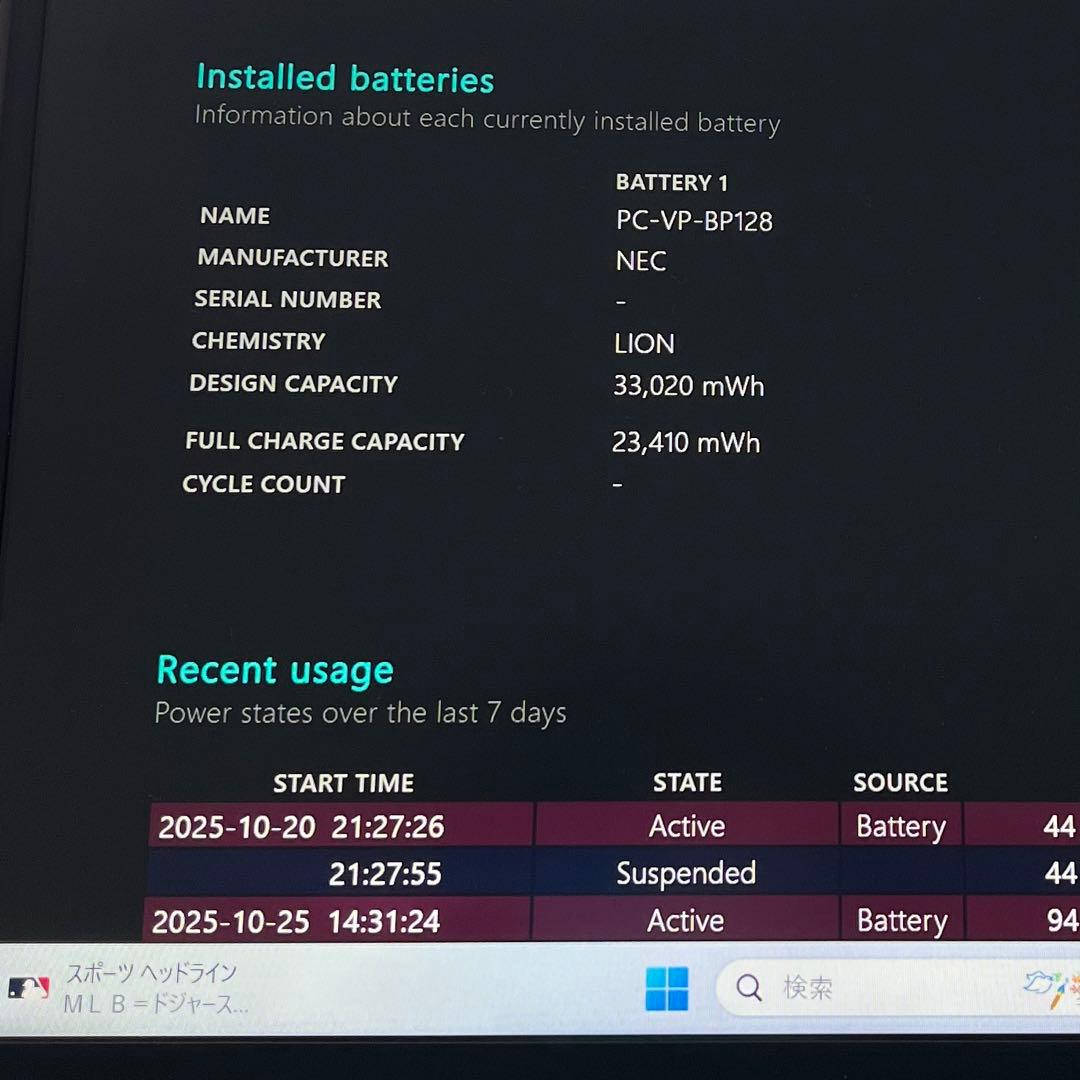The image size is (1080, 1080).
Task: Select the battery name PC-VP-BP128
Action: [x=694, y=221]
